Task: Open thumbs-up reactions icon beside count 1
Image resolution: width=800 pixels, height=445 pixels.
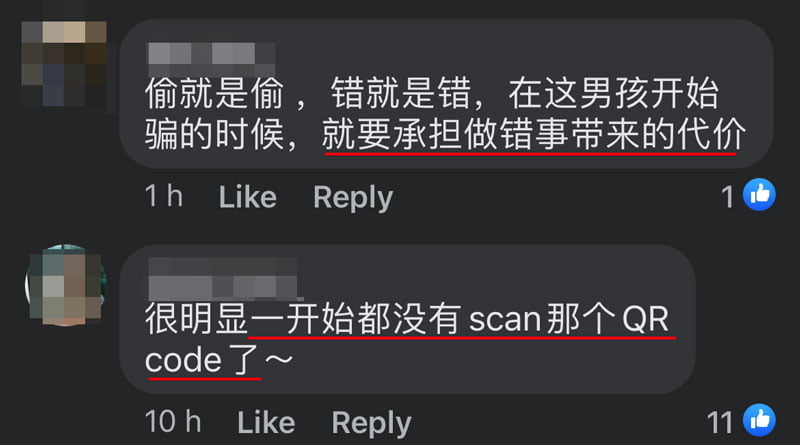Action: pos(759,194)
